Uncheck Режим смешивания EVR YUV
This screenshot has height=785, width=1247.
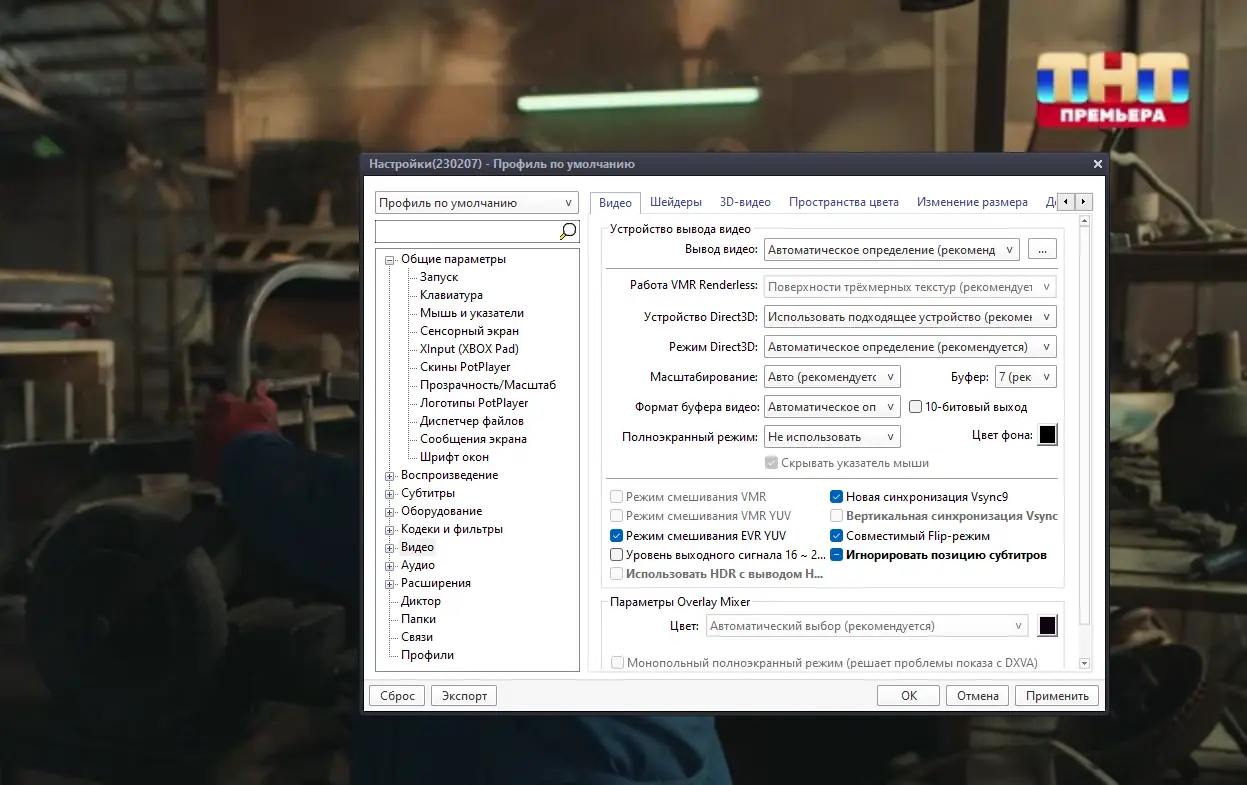[x=698, y=536]
